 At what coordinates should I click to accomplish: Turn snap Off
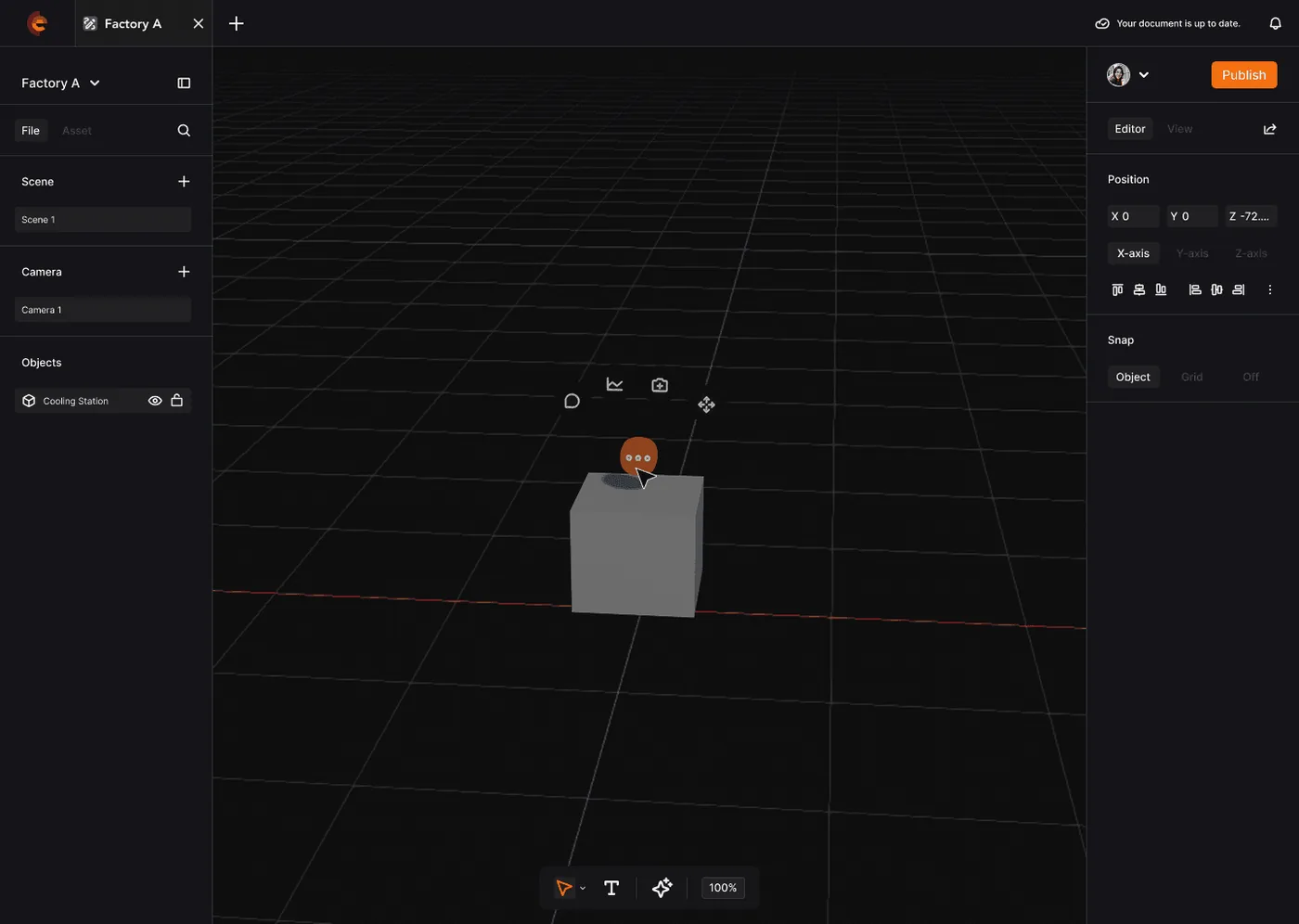tap(1251, 377)
